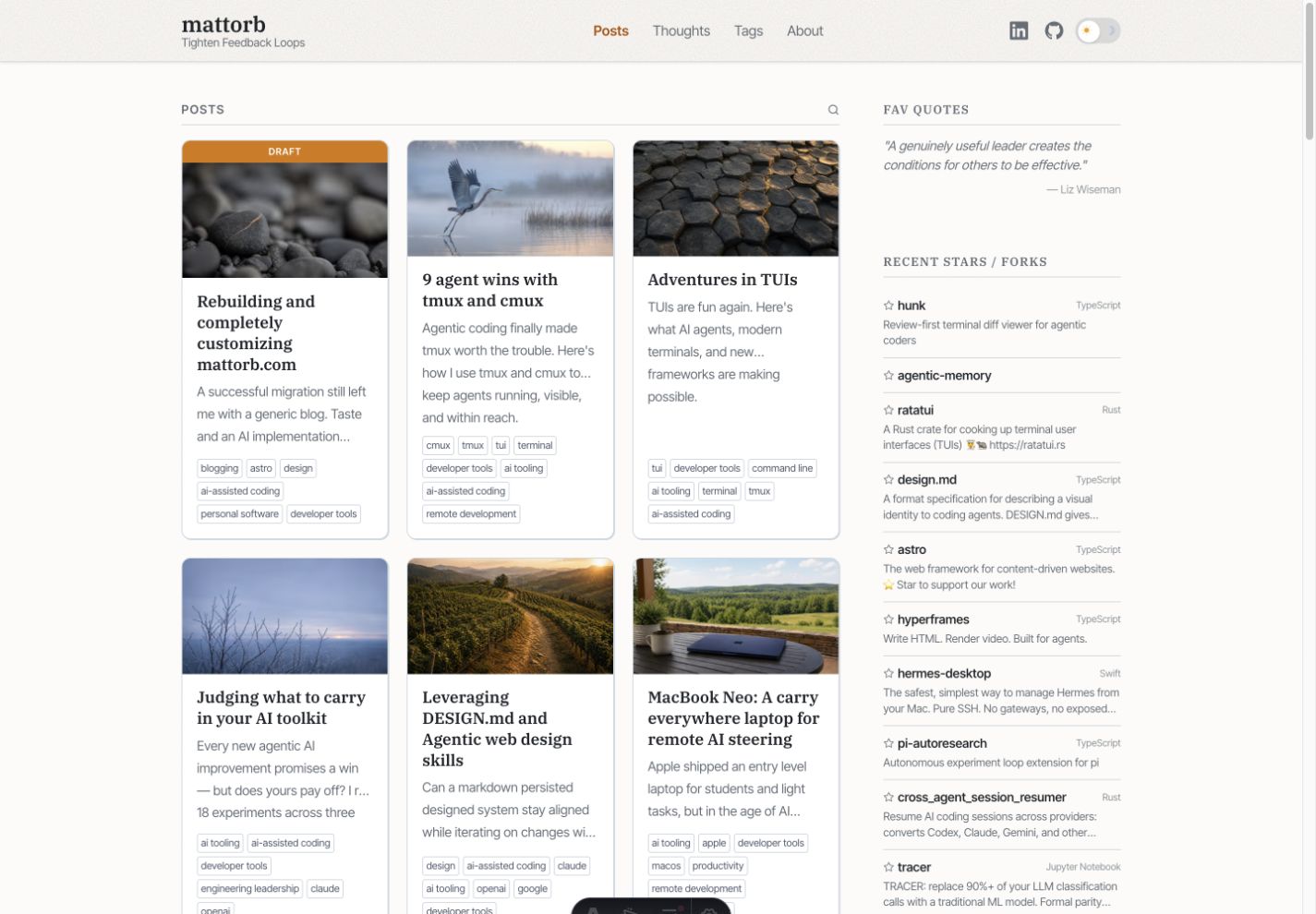Open post 'Rebuilding and completely customizing mattorb.com'
Image resolution: width=1316 pixels, height=914 pixels.
click(x=256, y=332)
